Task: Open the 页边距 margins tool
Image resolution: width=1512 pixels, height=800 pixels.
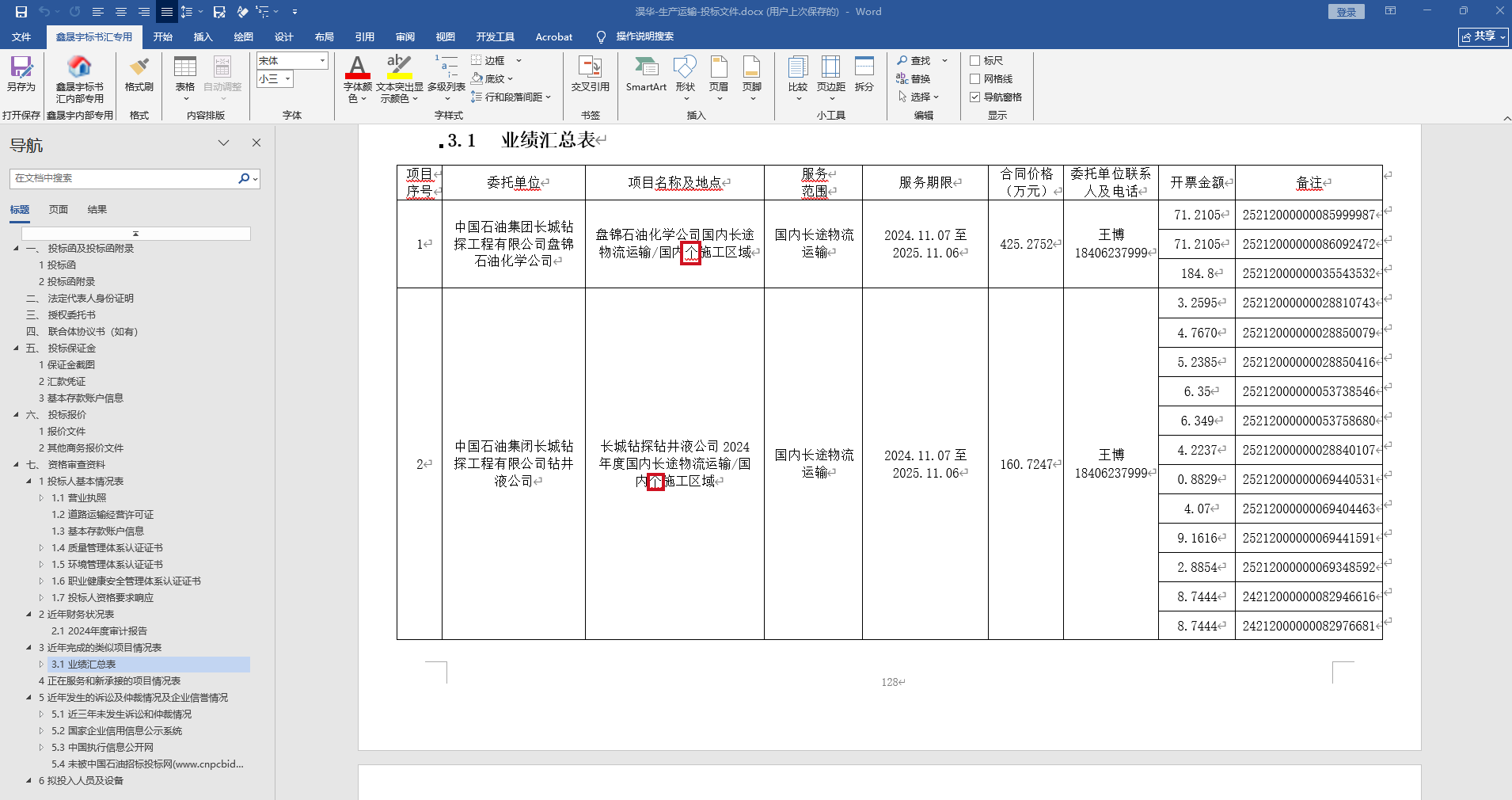Action: pos(831,78)
